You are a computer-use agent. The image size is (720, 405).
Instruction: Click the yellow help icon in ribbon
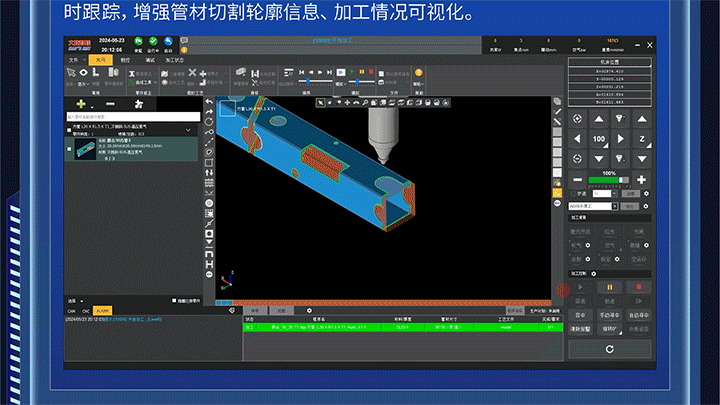418,73
